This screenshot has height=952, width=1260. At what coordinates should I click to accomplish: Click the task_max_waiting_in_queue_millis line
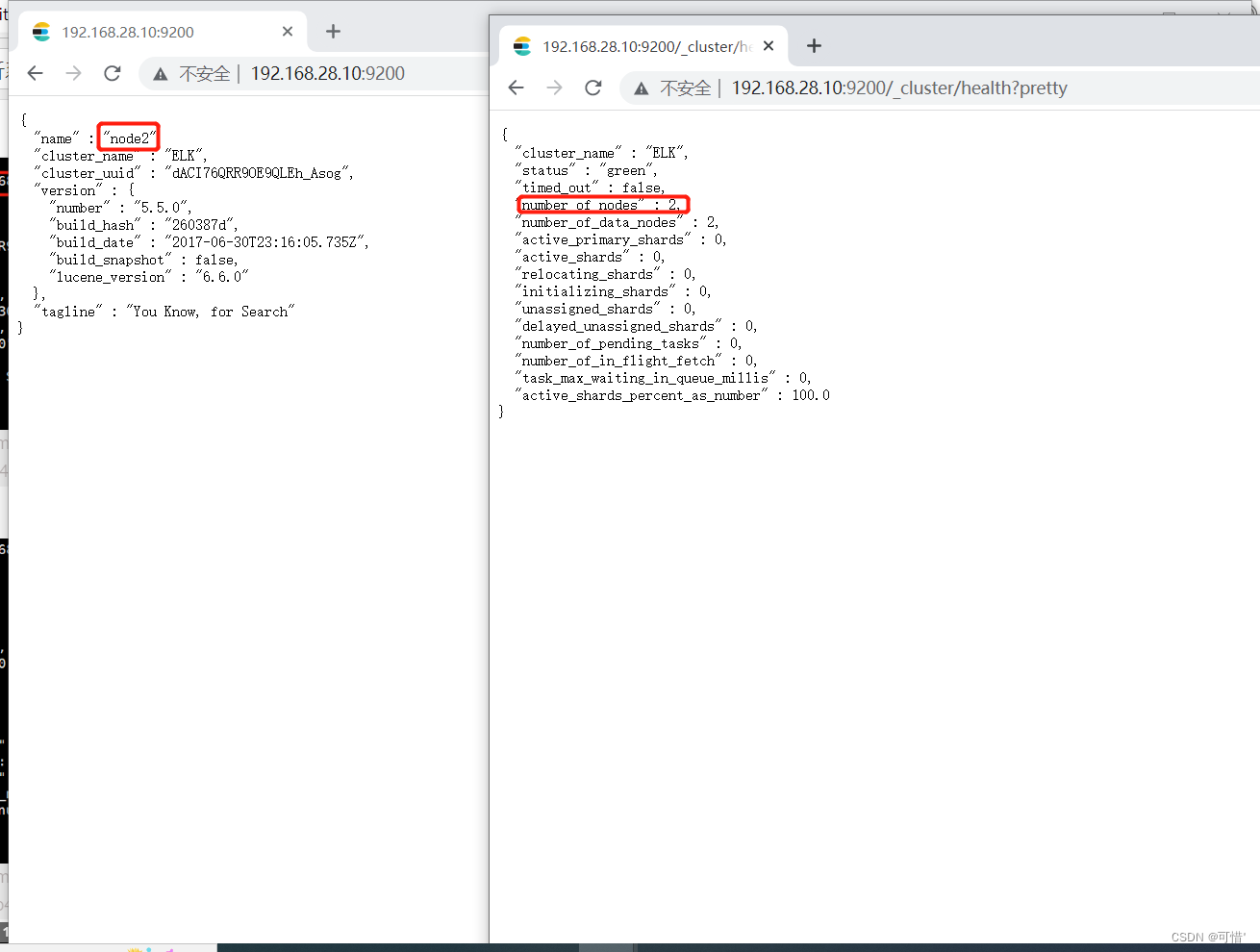pos(664,378)
